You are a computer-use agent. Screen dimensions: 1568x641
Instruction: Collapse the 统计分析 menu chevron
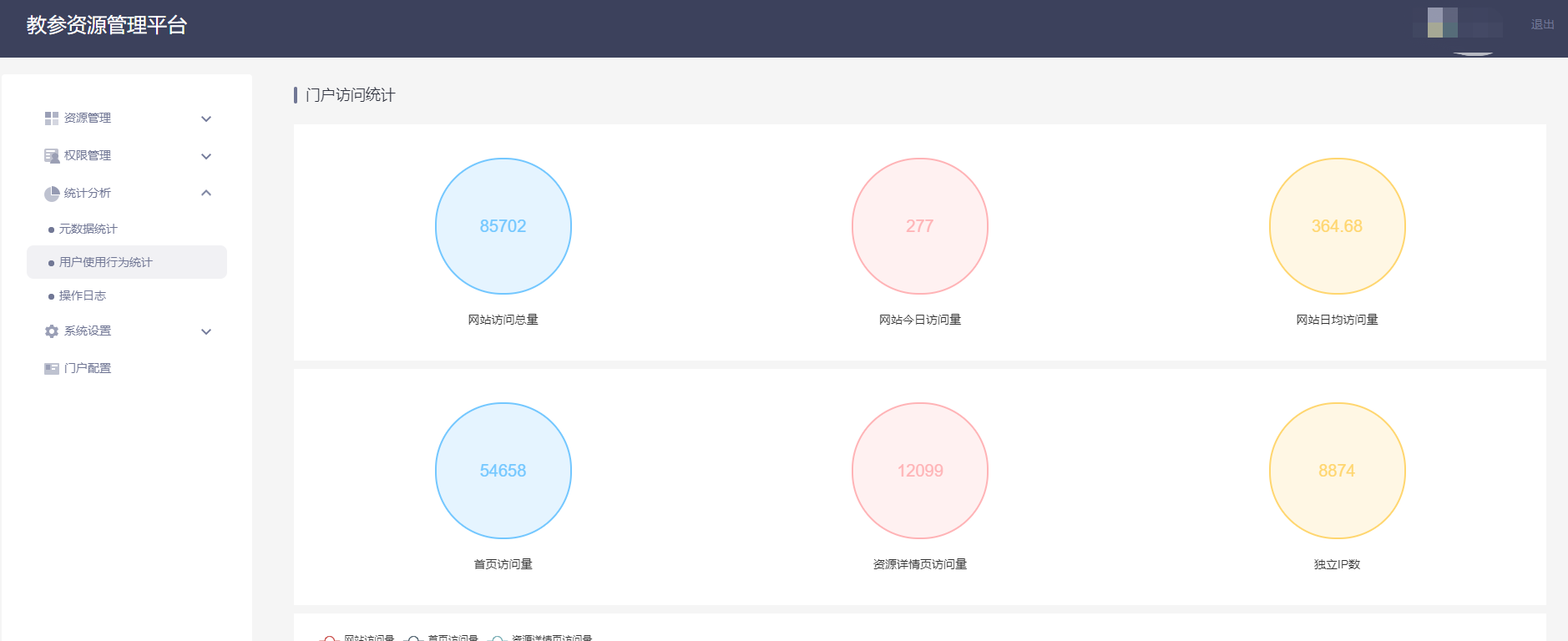tap(206, 193)
